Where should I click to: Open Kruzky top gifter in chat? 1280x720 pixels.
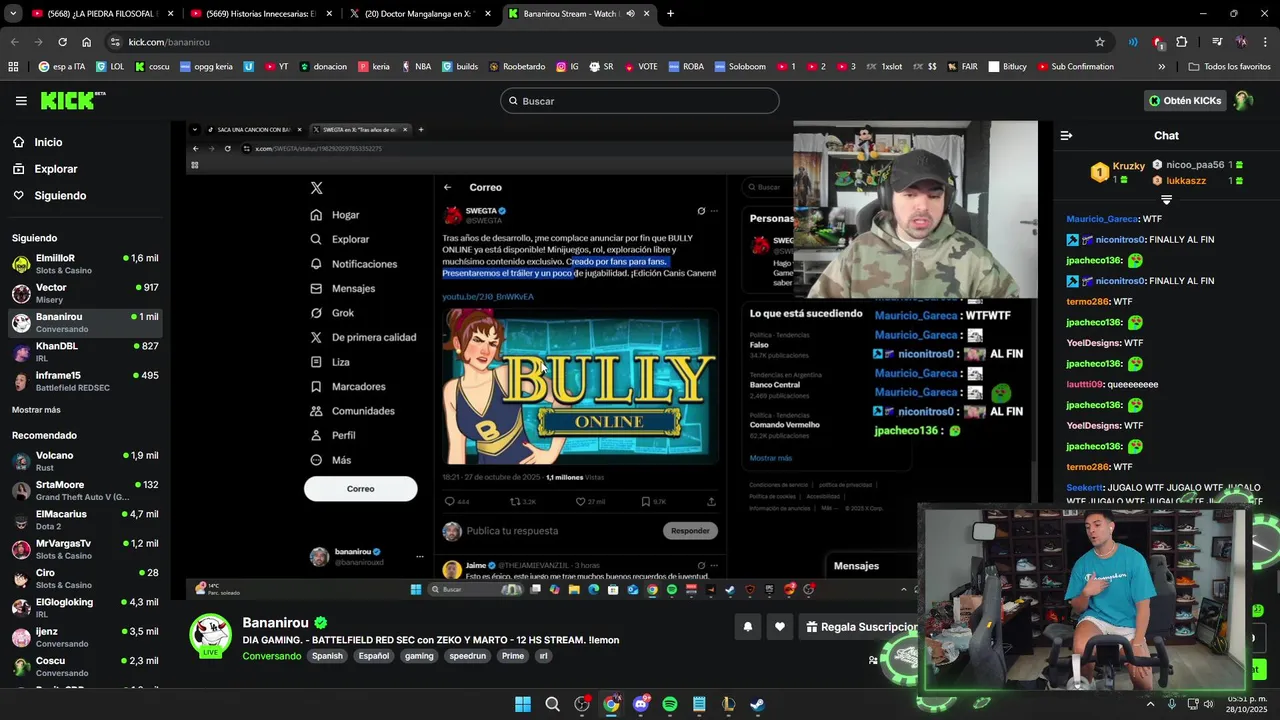pos(1117,172)
